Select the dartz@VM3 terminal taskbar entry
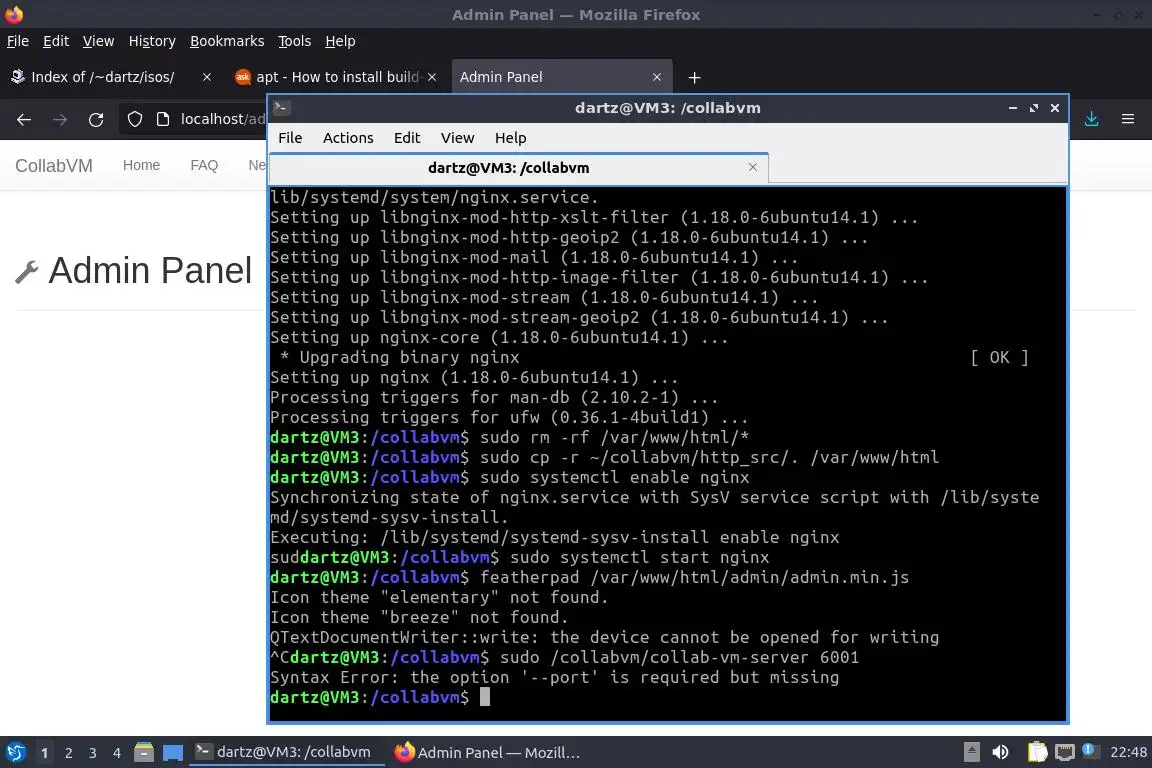The height and width of the screenshot is (768, 1152). point(287,752)
